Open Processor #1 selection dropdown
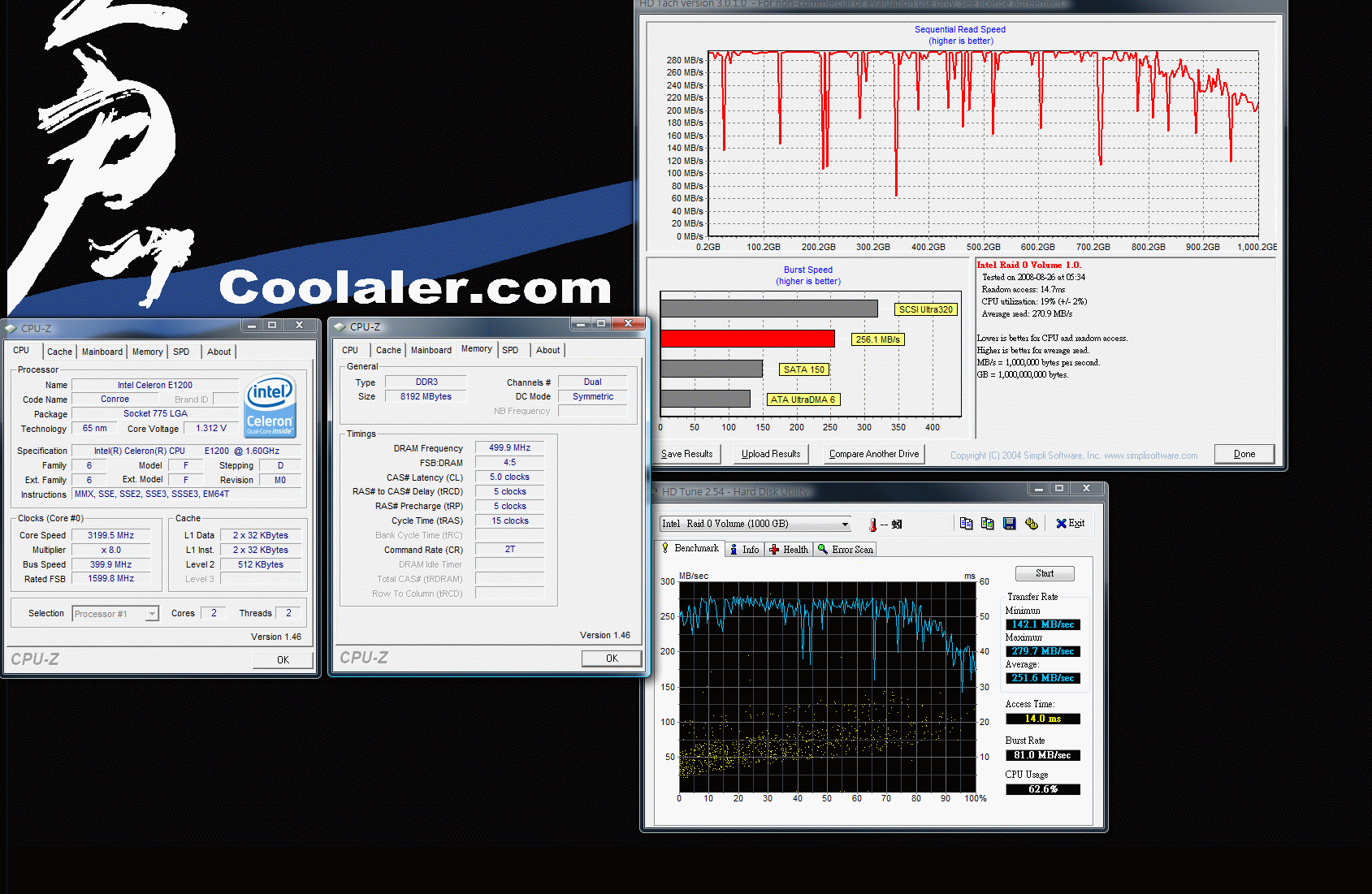 (x=151, y=614)
